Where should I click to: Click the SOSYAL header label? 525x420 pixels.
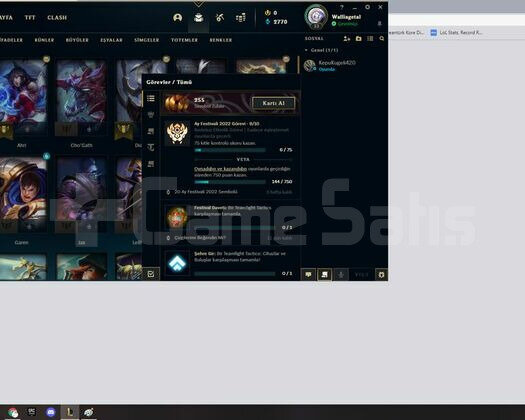click(314, 39)
